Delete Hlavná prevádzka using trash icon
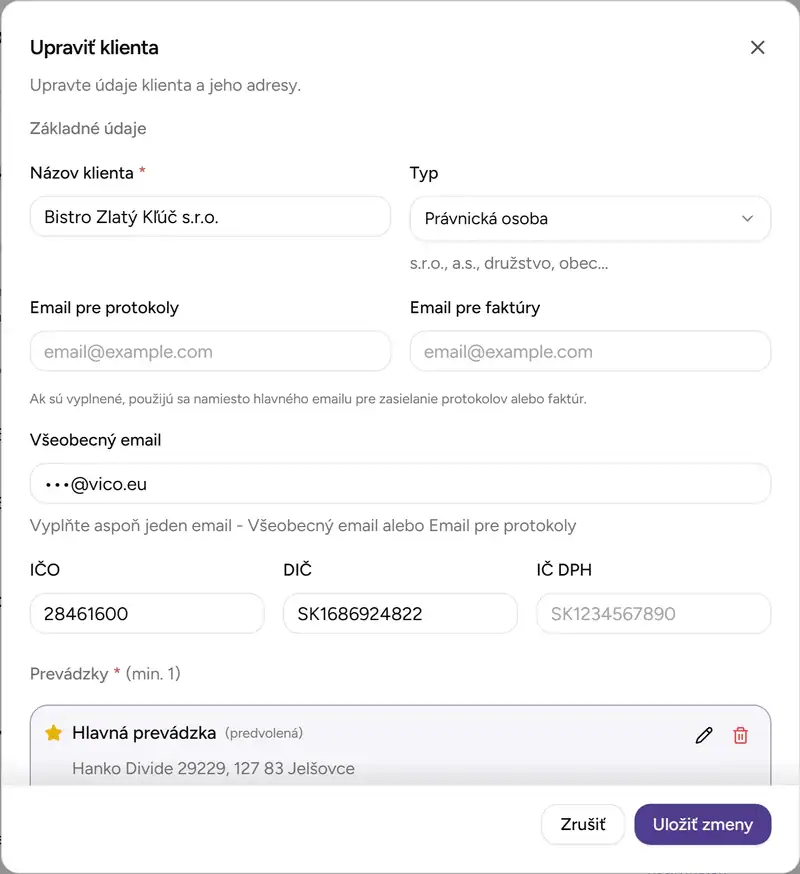Screen dimensions: 800x874 (x=741, y=735)
